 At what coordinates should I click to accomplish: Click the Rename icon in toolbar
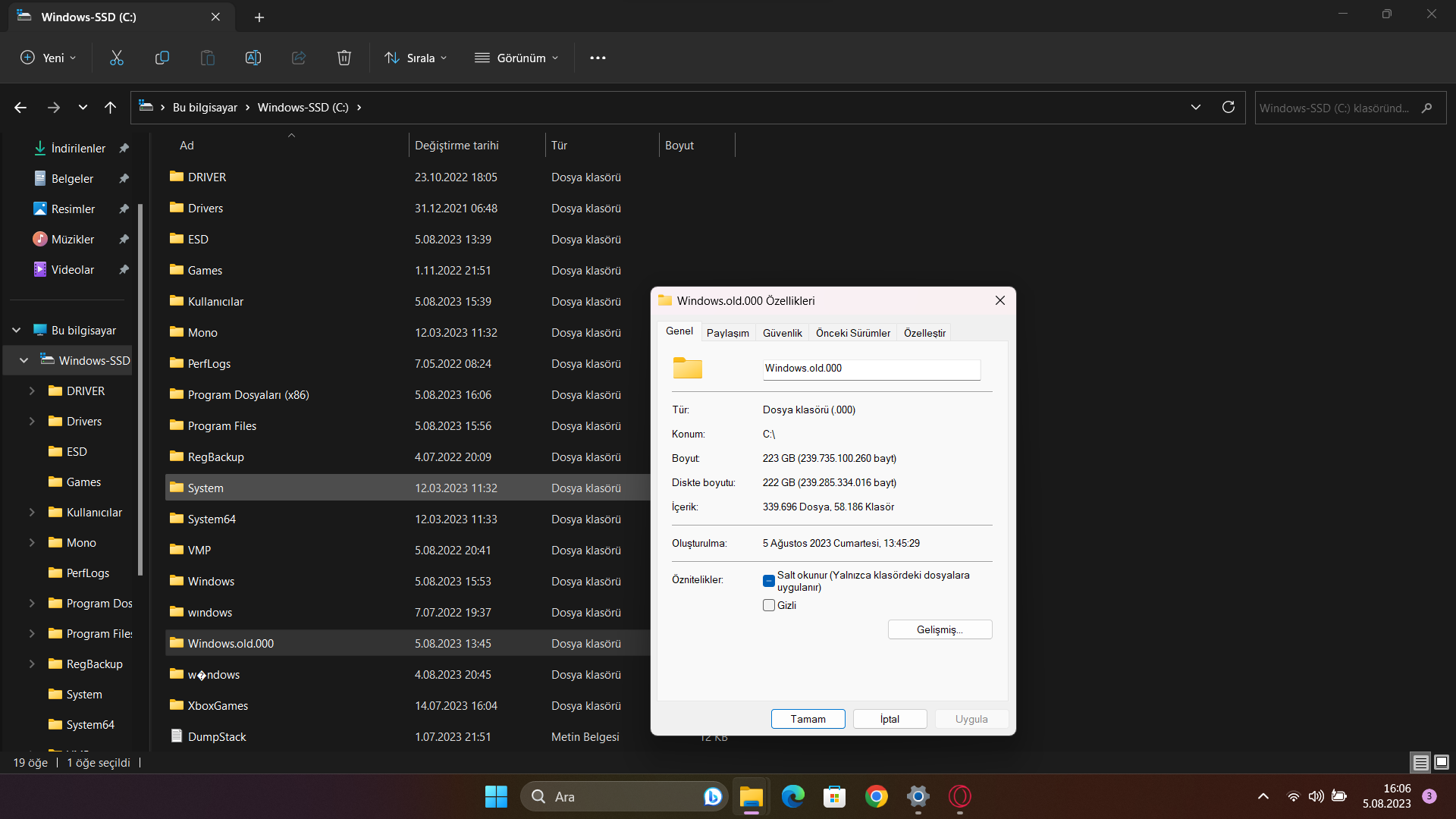pyautogui.click(x=253, y=58)
